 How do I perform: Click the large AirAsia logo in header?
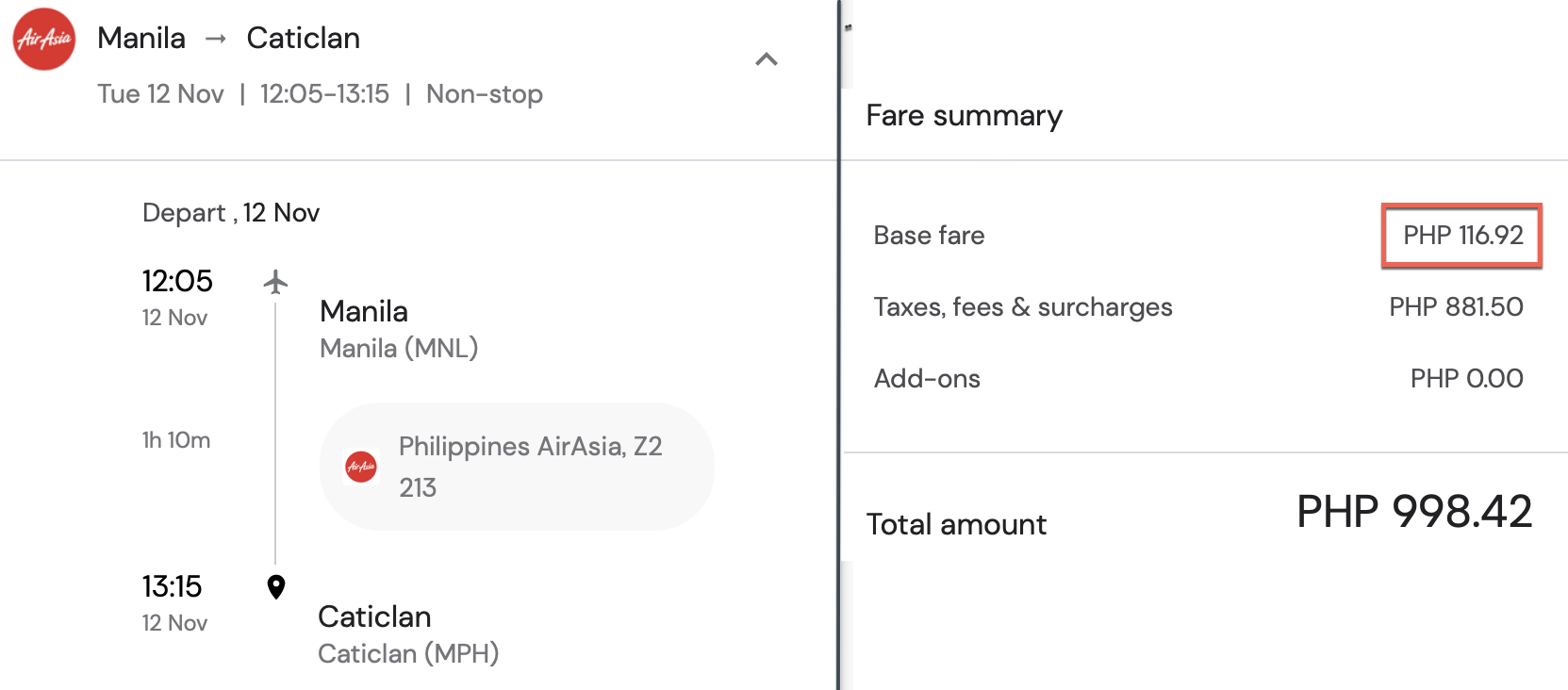tap(44, 39)
